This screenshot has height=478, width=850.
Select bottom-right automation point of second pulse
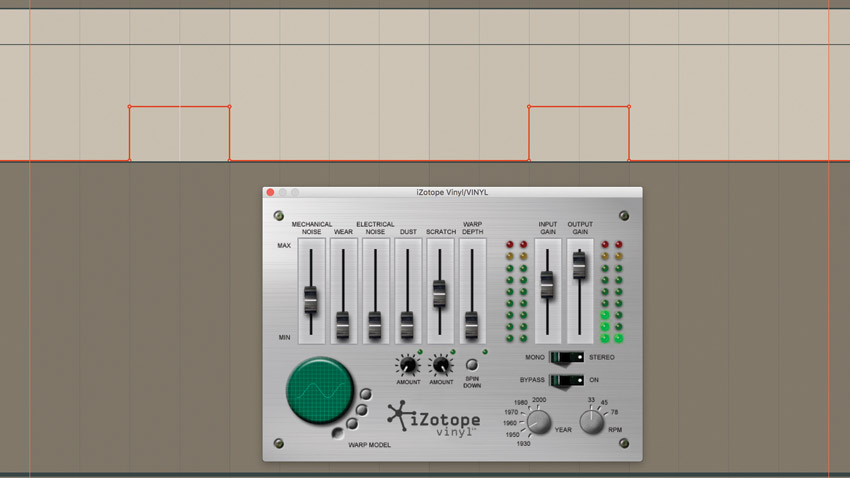[629, 160]
